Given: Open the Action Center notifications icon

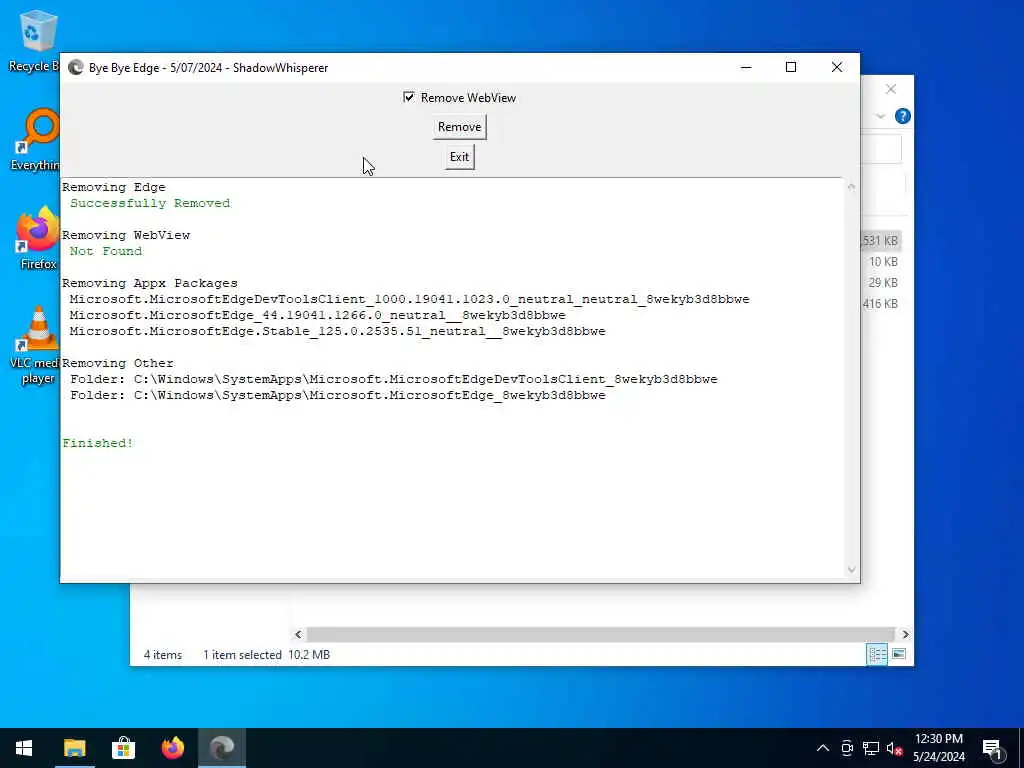Looking at the screenshot, I should pyautogui.click(x=993, y=749).
